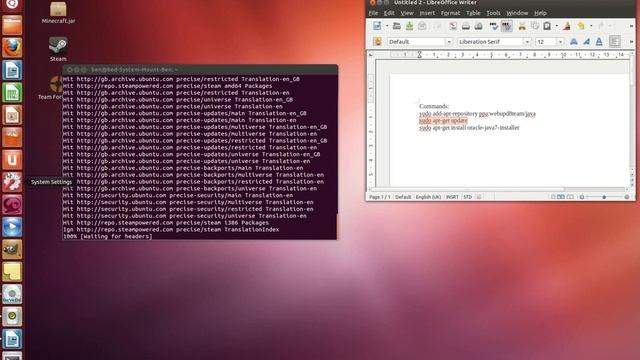The image size is (640, 360).
Task: Open Ubuntu Software Center from launcher
Action: pyautogui.click(x=12, y=137)
